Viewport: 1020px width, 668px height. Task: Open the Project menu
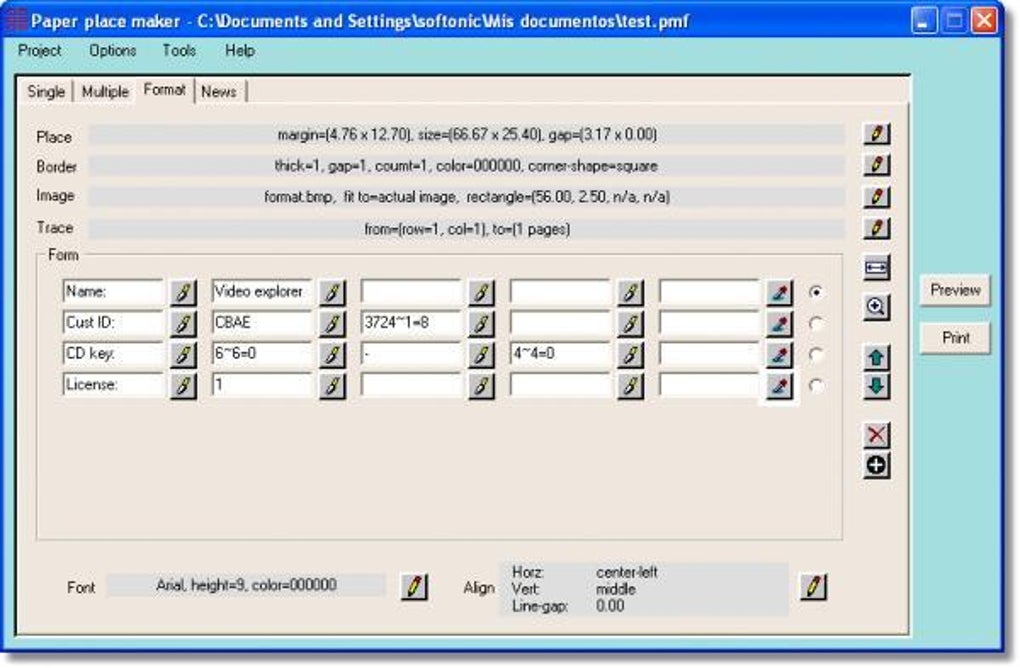click(40, 50)
